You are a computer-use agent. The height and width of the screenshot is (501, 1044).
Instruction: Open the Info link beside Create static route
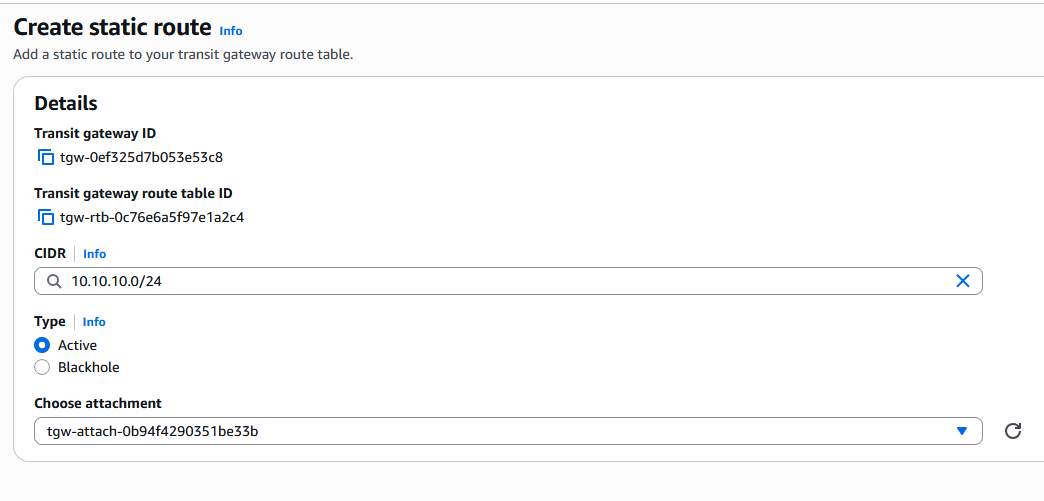click(231, 31)
